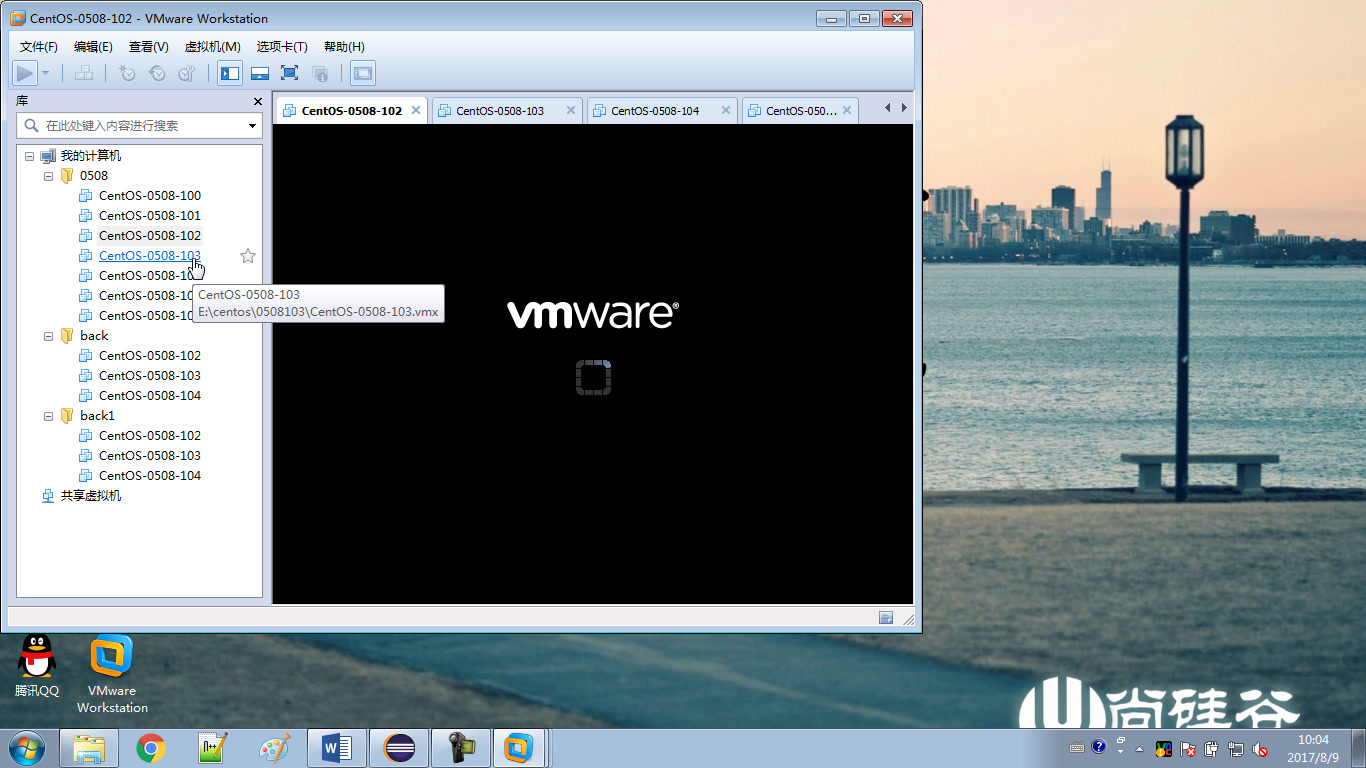Screen dimensions: 1366x768
Task: Select 我的计算机 root item
Action: coord(91,156)
